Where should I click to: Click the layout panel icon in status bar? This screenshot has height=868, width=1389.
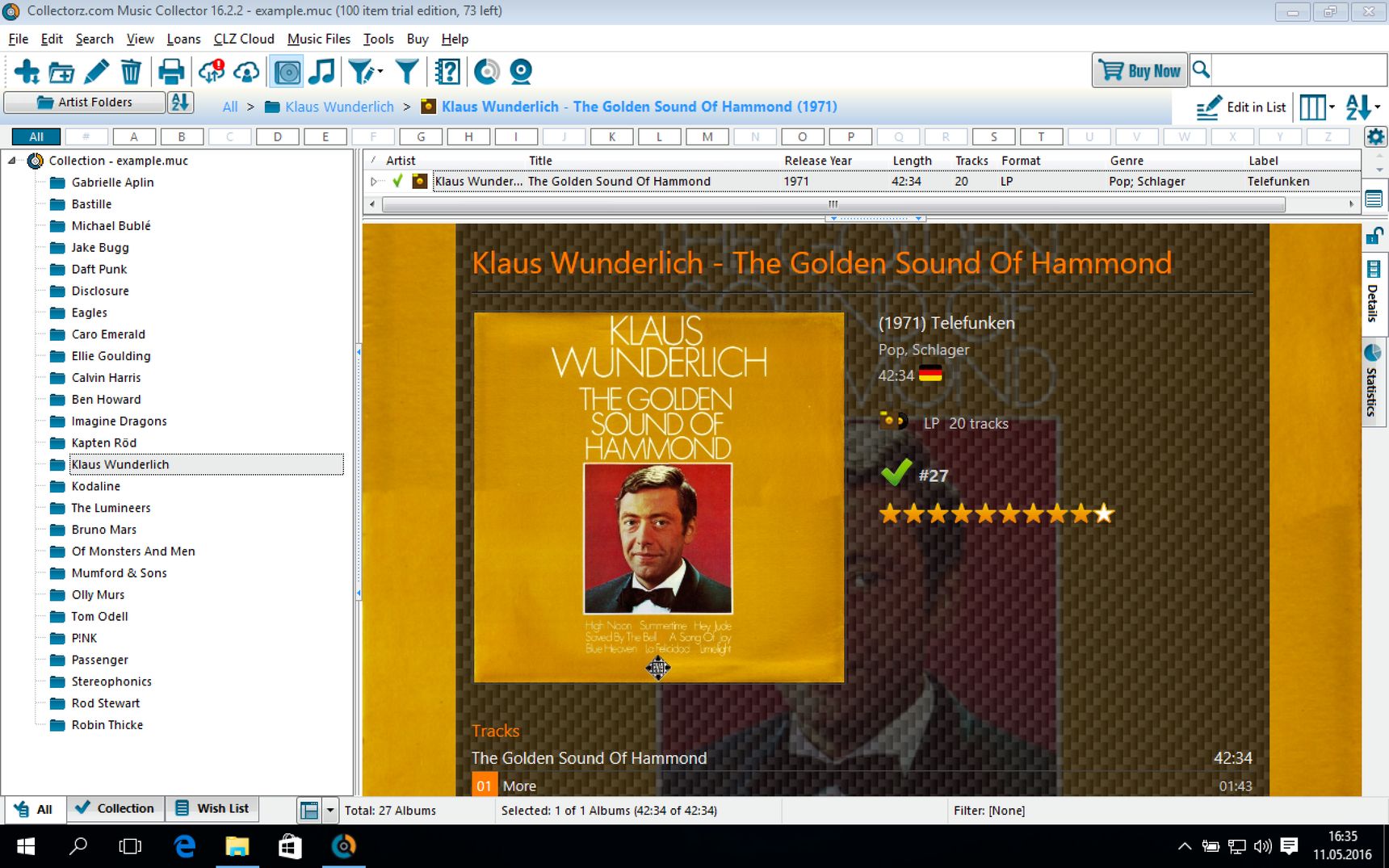point(308,810)
